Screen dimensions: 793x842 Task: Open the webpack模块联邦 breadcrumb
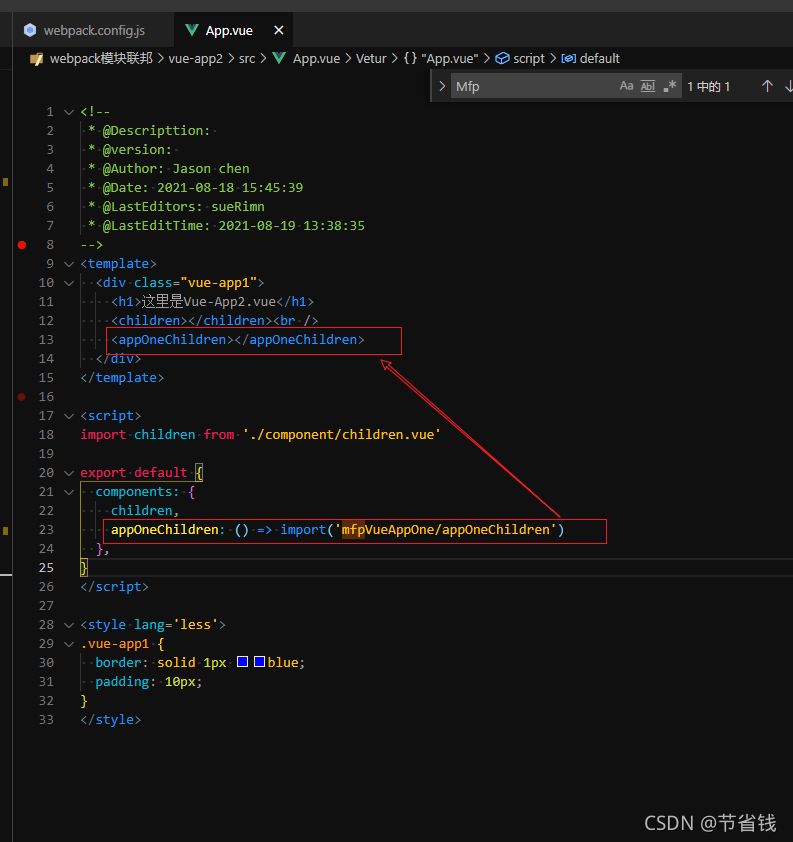[x=101, y=59]
